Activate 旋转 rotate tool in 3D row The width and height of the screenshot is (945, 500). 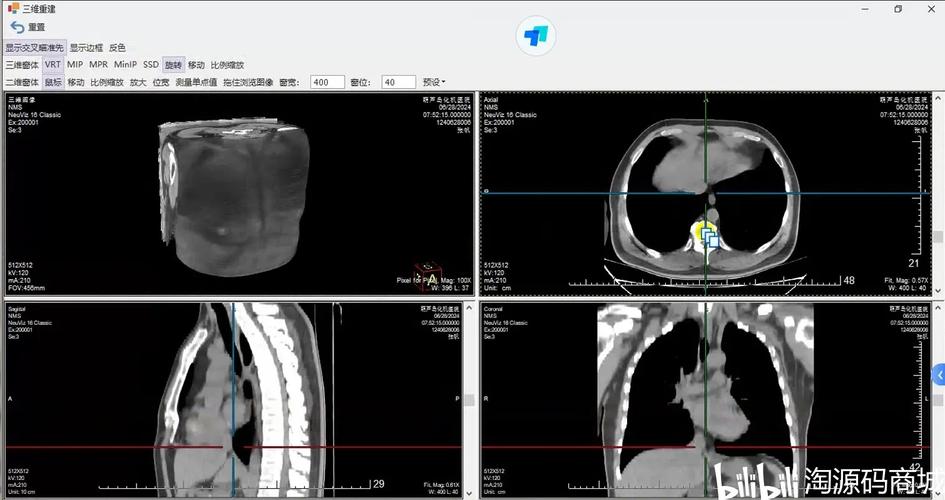(173, 64)
